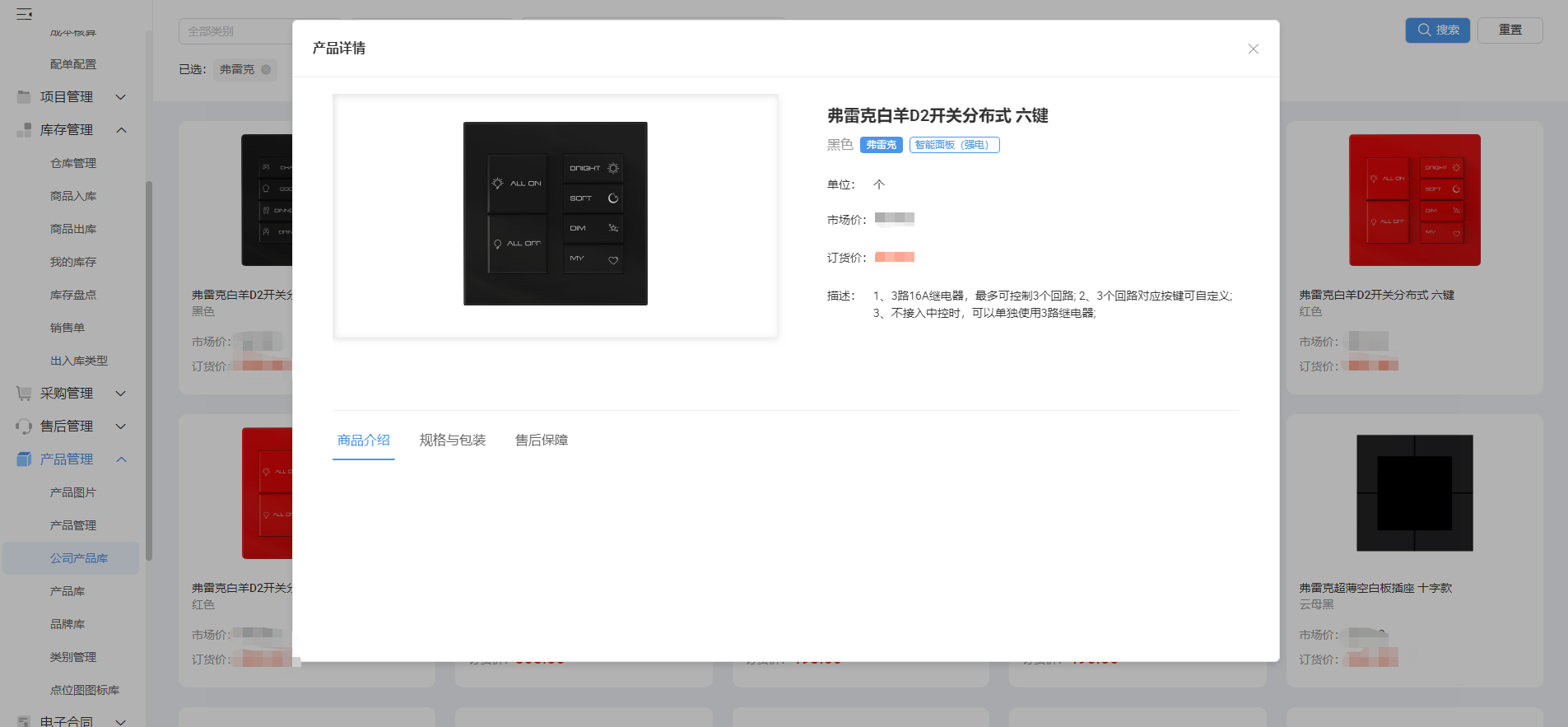The width and height of the screenshot is (1568, 727).
Task: Click the 搜索 search button
Action: coord(1437,30)
